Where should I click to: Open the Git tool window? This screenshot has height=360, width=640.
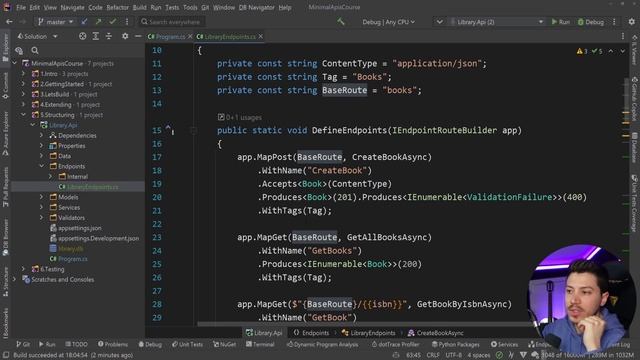(x=23, y=344)
